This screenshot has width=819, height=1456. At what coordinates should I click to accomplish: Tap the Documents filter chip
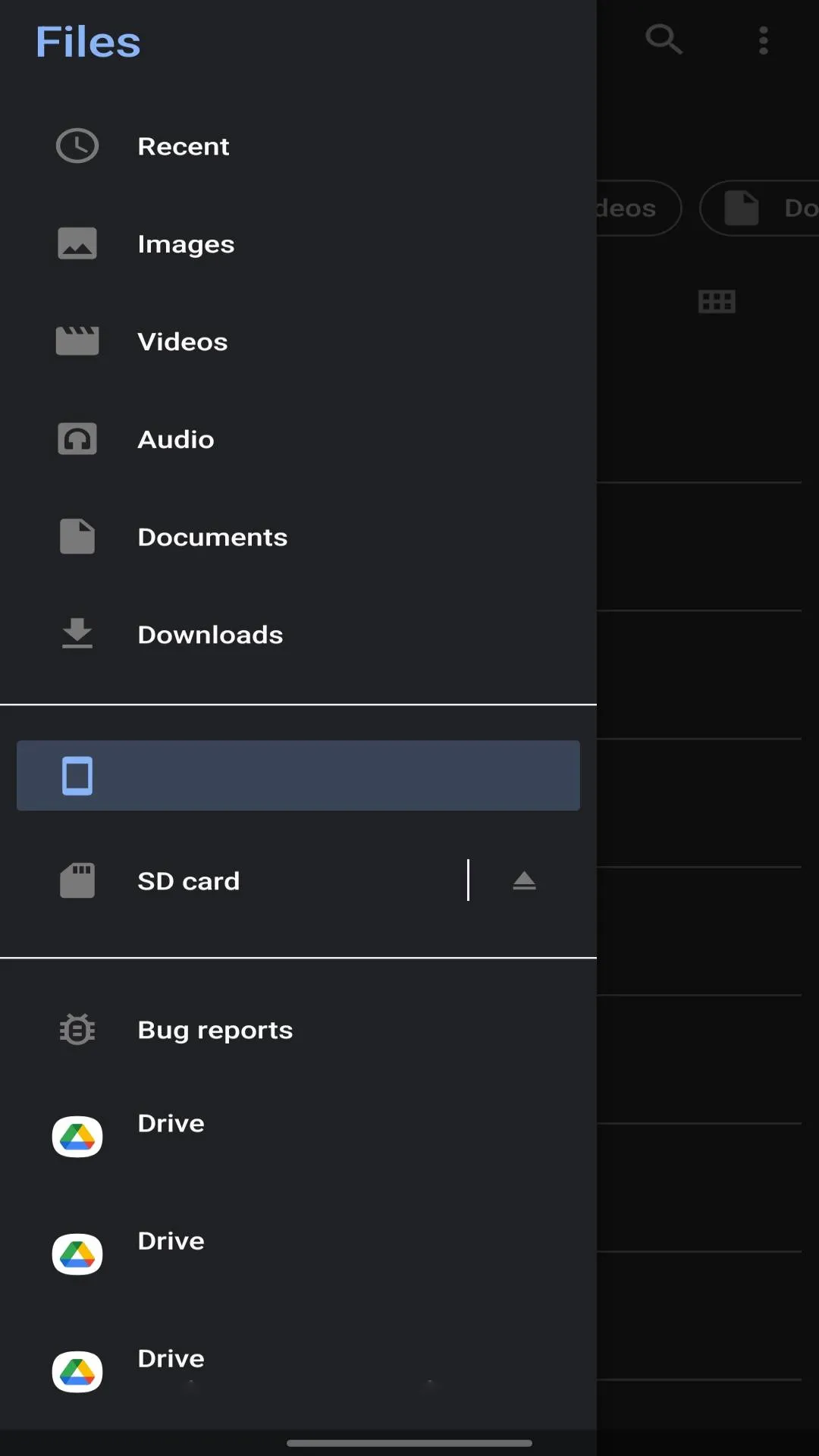760,208
